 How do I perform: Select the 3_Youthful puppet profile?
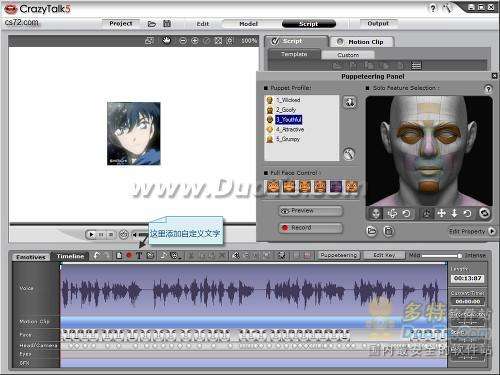(x=289, y=119)
